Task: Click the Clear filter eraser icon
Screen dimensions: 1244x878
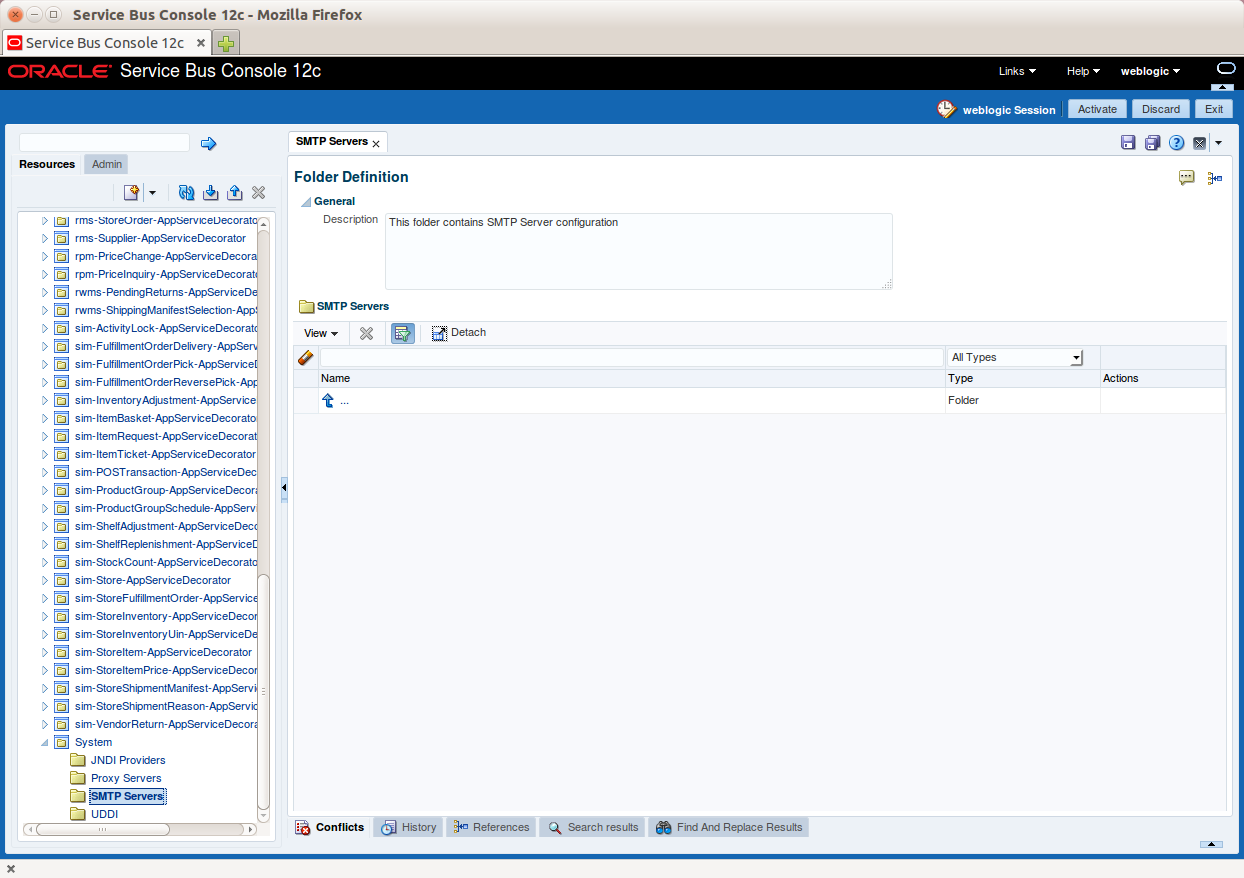Action: (x=306, y=357)
